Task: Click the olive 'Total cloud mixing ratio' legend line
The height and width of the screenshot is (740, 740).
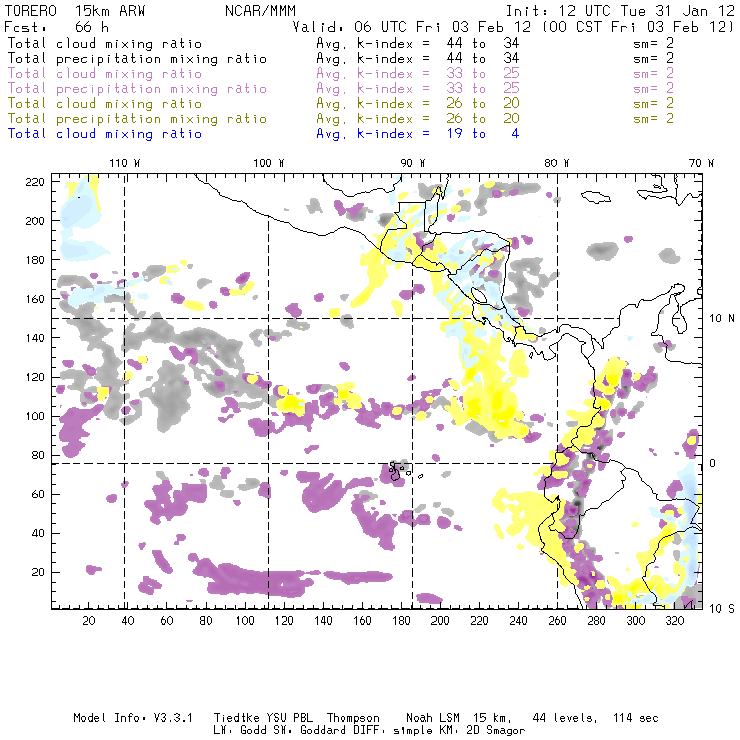Action: [x=105, y=103]
